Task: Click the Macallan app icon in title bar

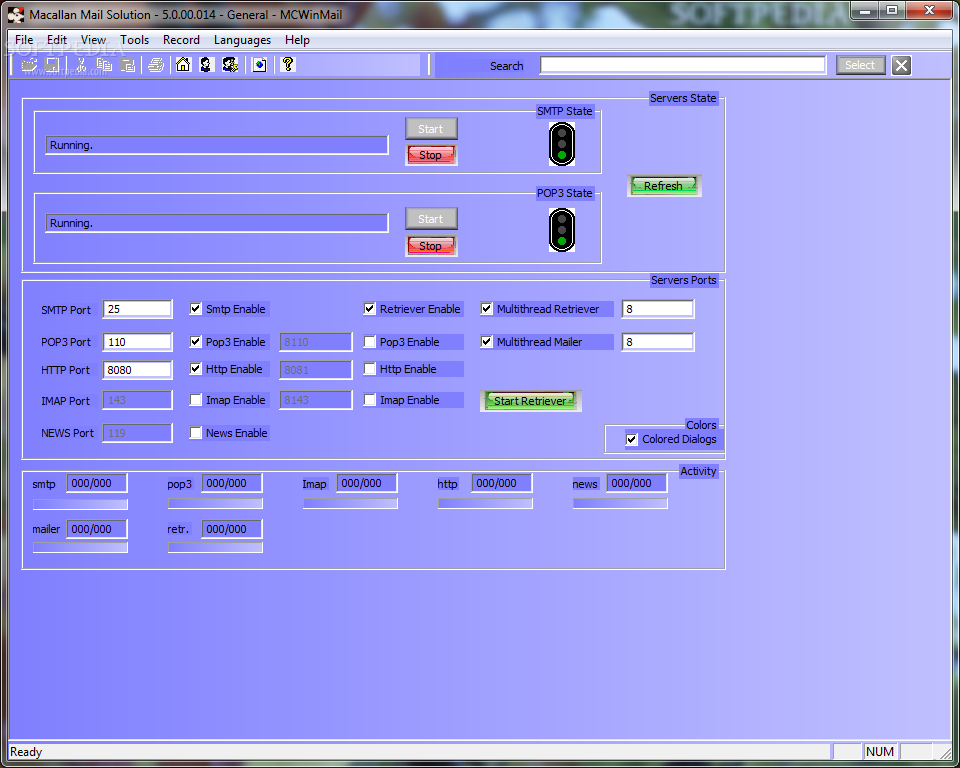Action: (x=16, y=15)
